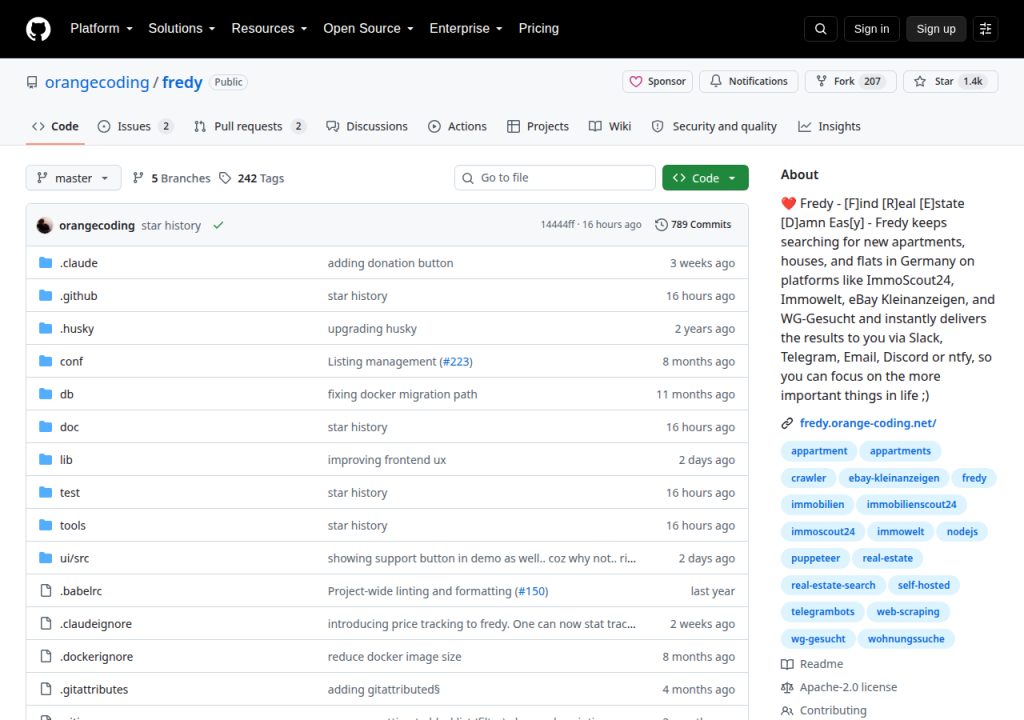Select the web-scraping topic tag
The height and width of the screenshot is (720, 1024).
coord(908,612)
